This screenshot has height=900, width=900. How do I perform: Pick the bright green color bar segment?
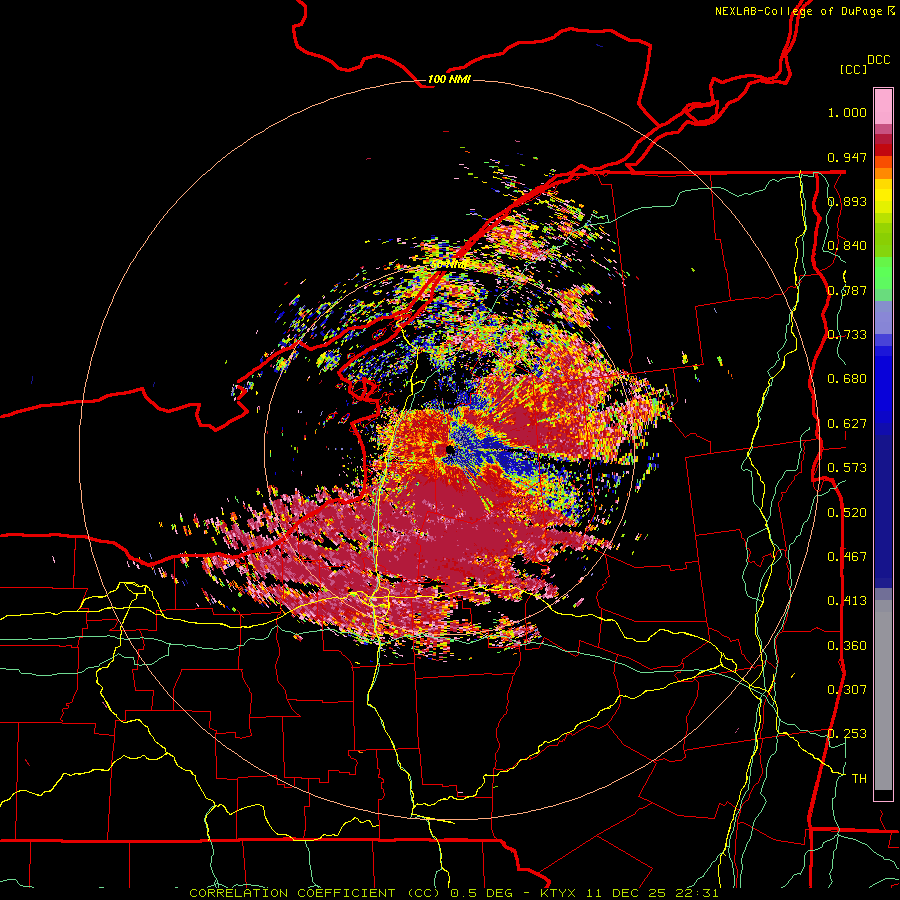[x=883, y=273]
